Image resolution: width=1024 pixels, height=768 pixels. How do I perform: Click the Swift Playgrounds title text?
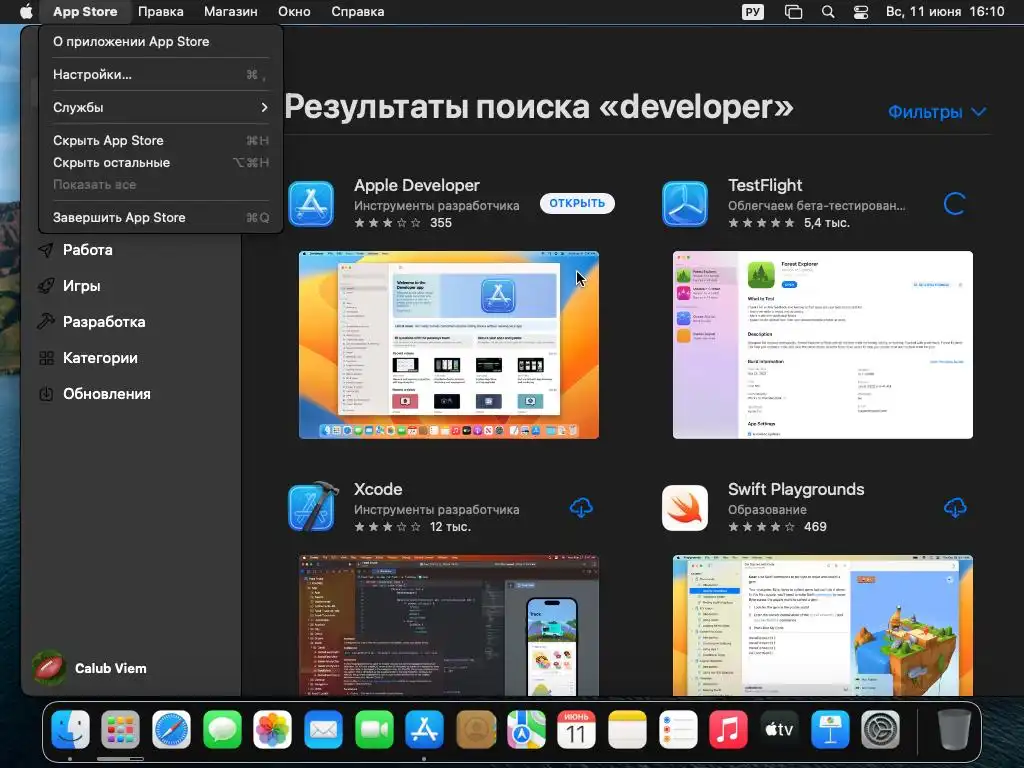796,489
